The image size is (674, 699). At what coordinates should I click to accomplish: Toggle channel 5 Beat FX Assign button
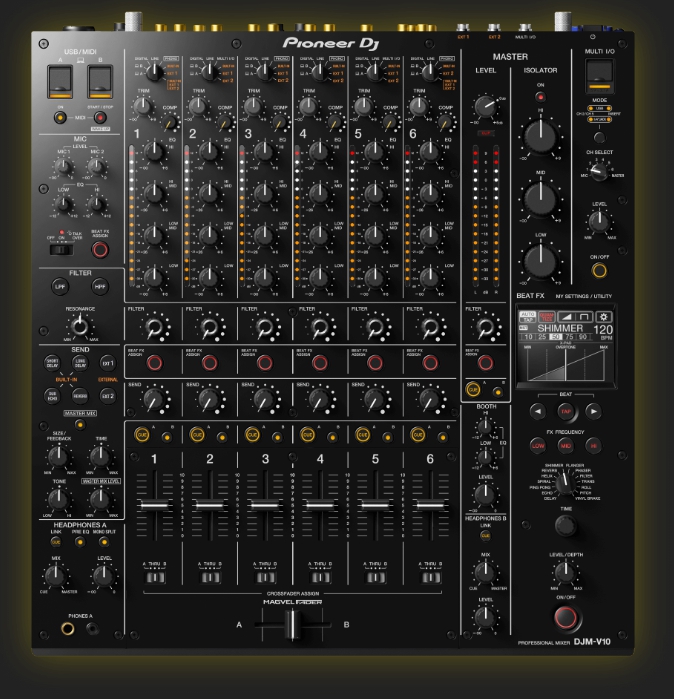[x=375, y=363]
